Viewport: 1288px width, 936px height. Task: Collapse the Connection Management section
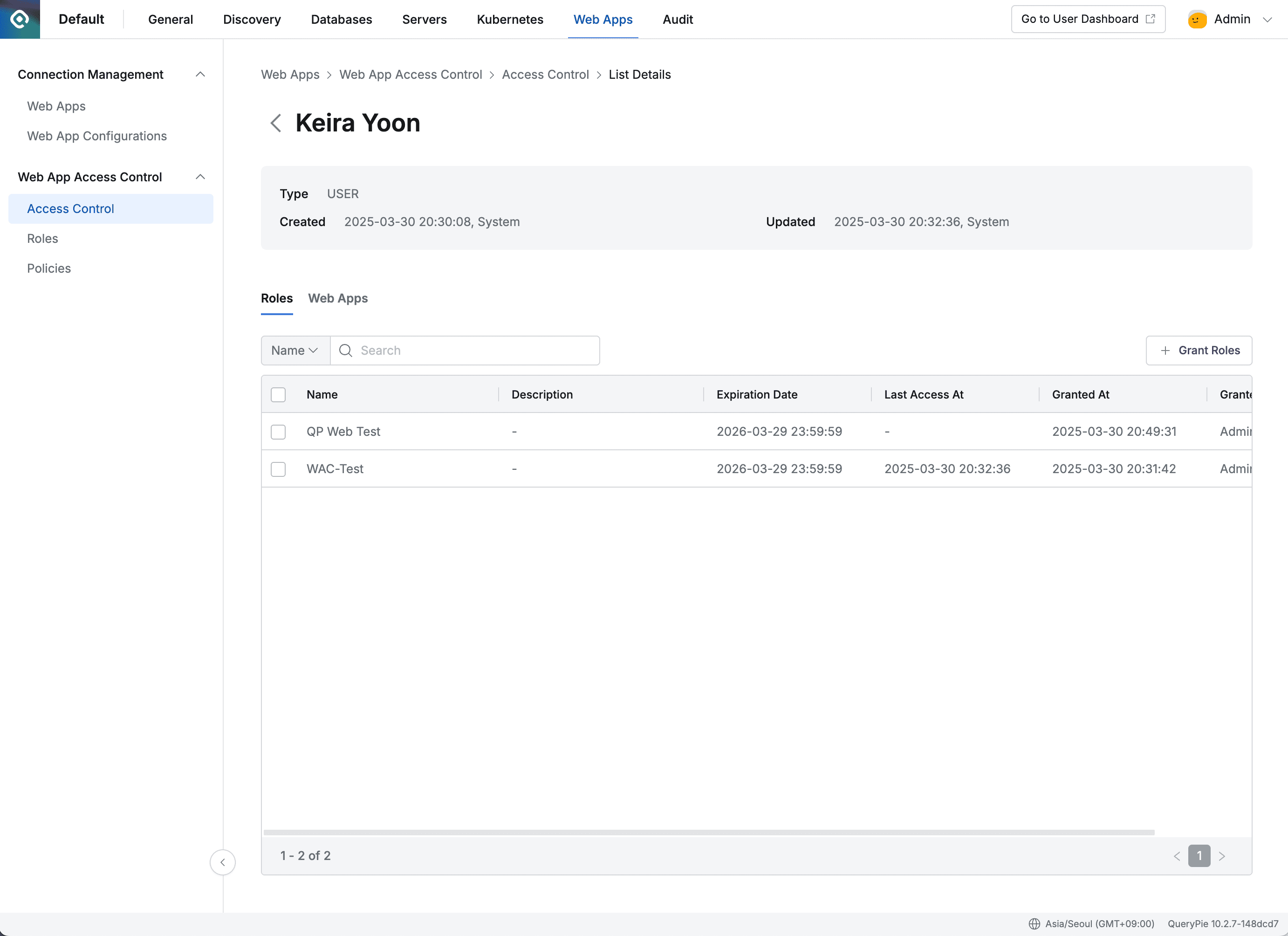[200, 74]
